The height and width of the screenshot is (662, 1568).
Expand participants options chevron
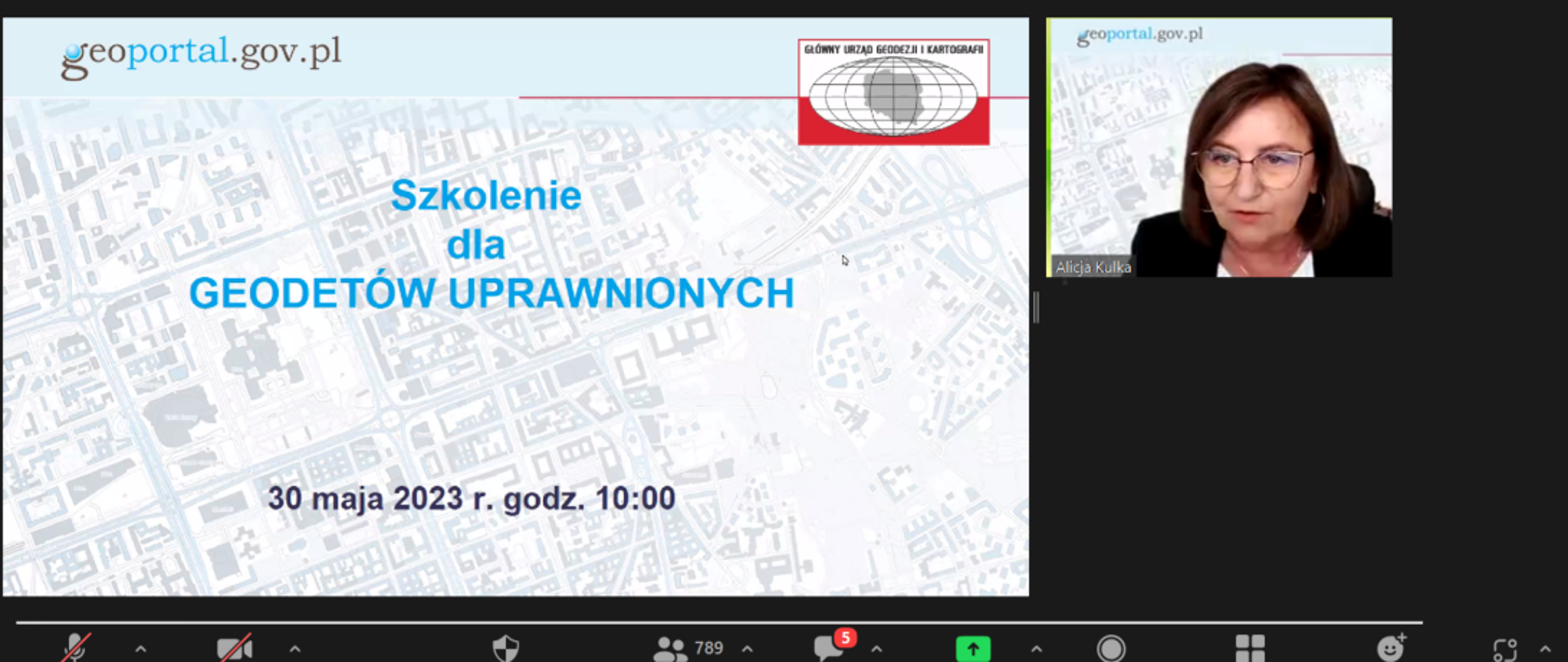(x=747, y=649)
